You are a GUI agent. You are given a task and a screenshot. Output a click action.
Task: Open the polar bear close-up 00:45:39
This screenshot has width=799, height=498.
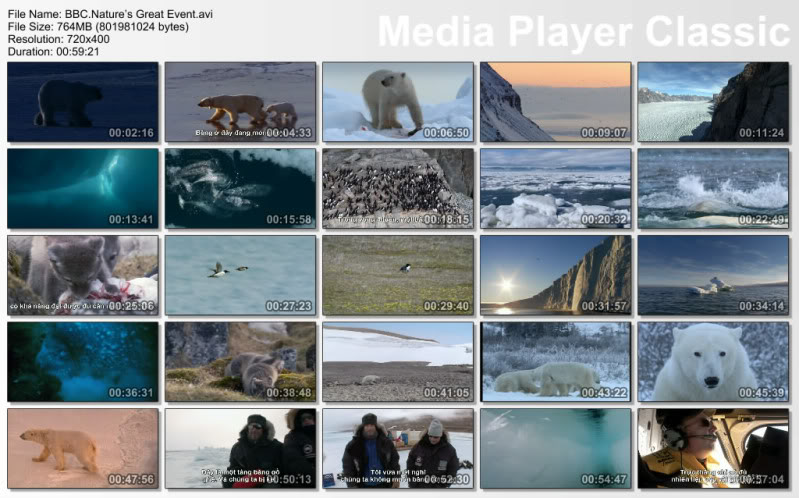pyautogui.click(x=713, y=362)
